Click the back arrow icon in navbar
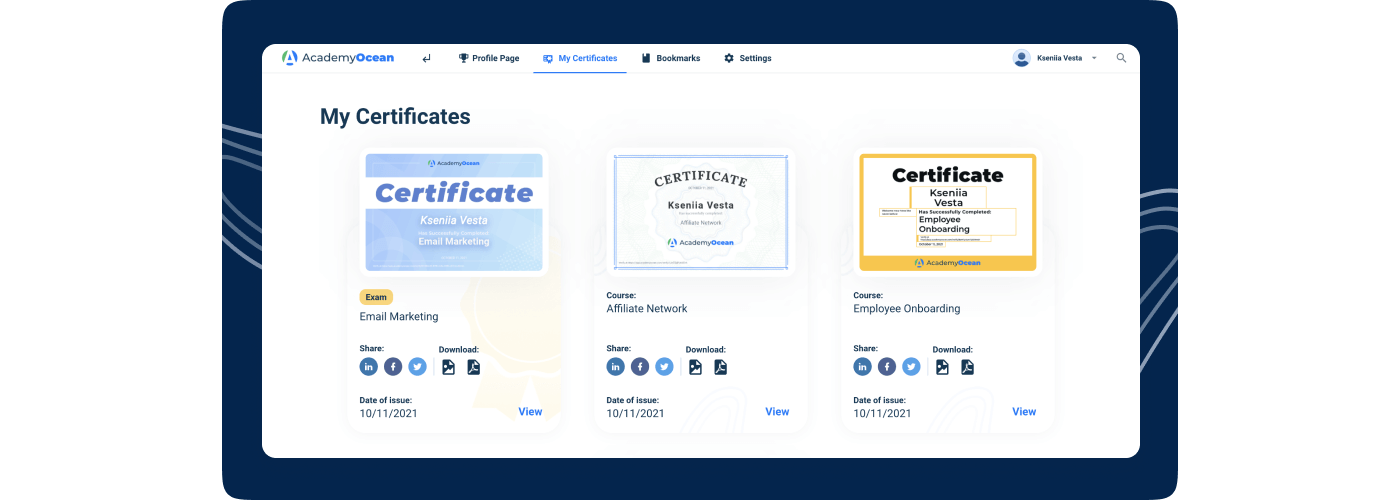Image resolution: width=1400 pixels, height=500 pixels. point(427,58)
